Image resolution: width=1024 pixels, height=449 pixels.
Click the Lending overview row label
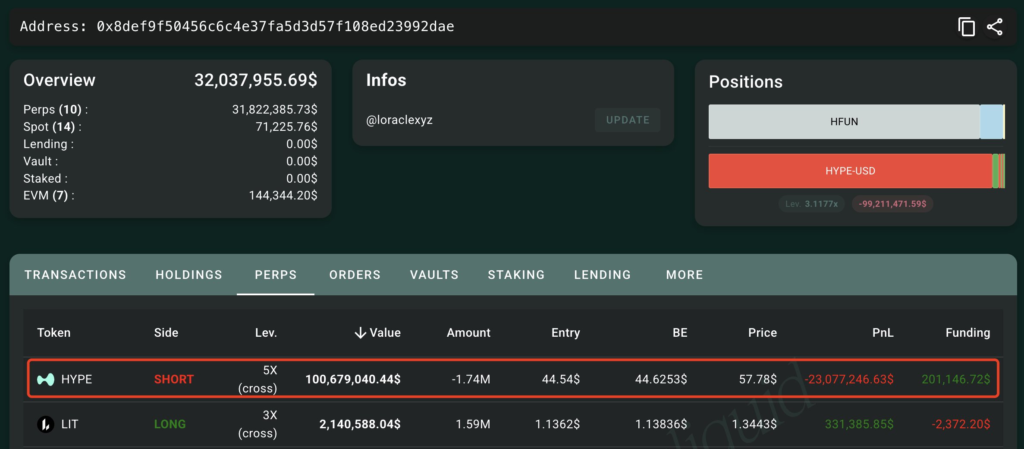tap(48, 144)
